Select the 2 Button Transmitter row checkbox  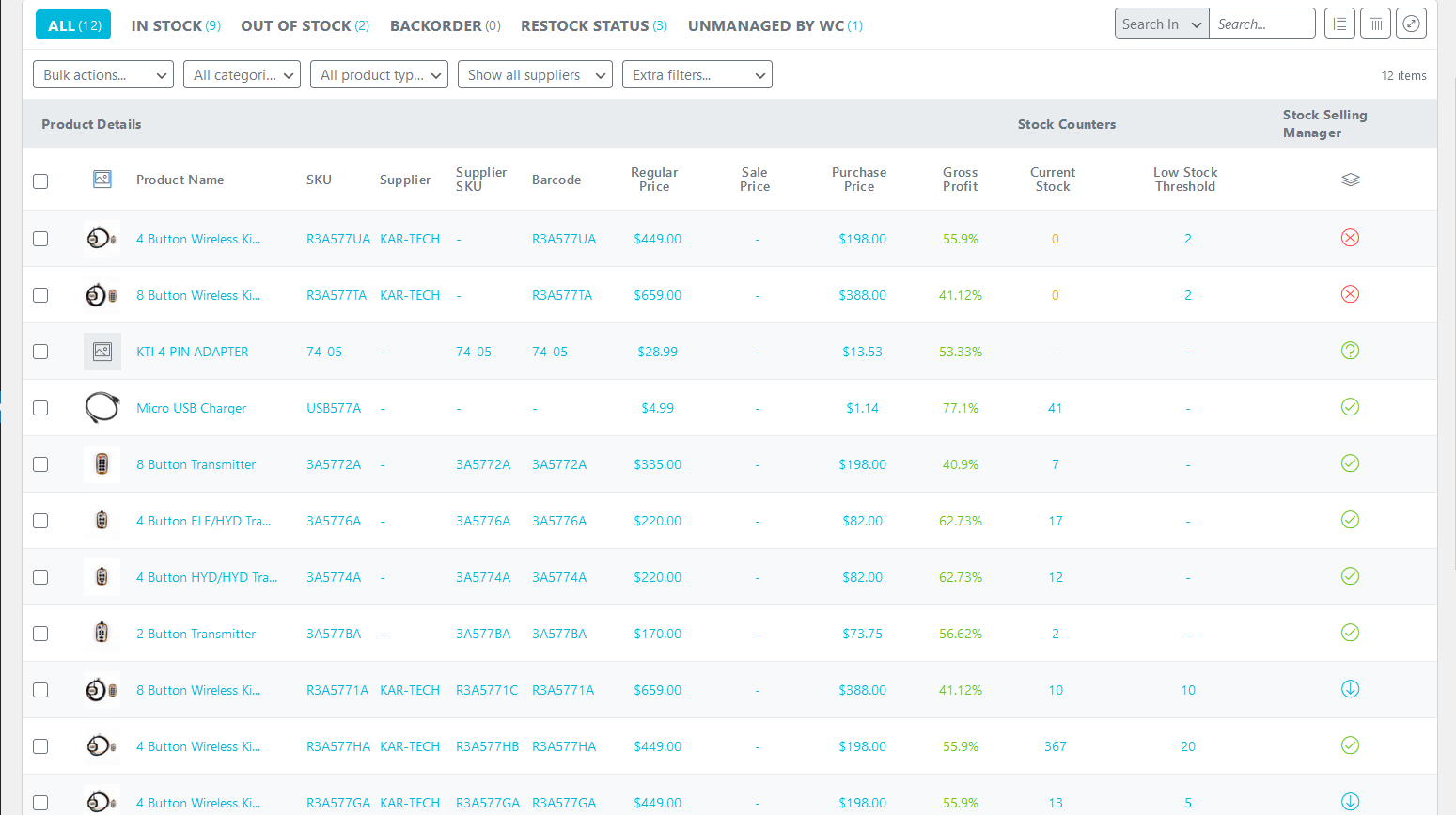pyautogui.click(x=40, y=634)
